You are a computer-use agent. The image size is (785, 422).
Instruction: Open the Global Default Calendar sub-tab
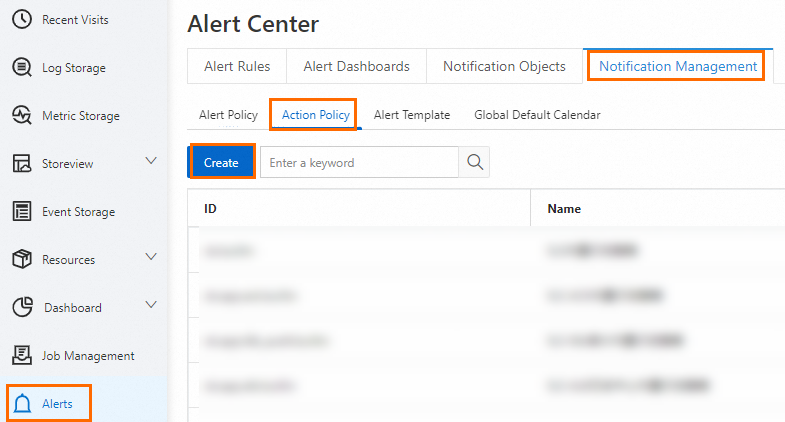click(x=537, y=115)
